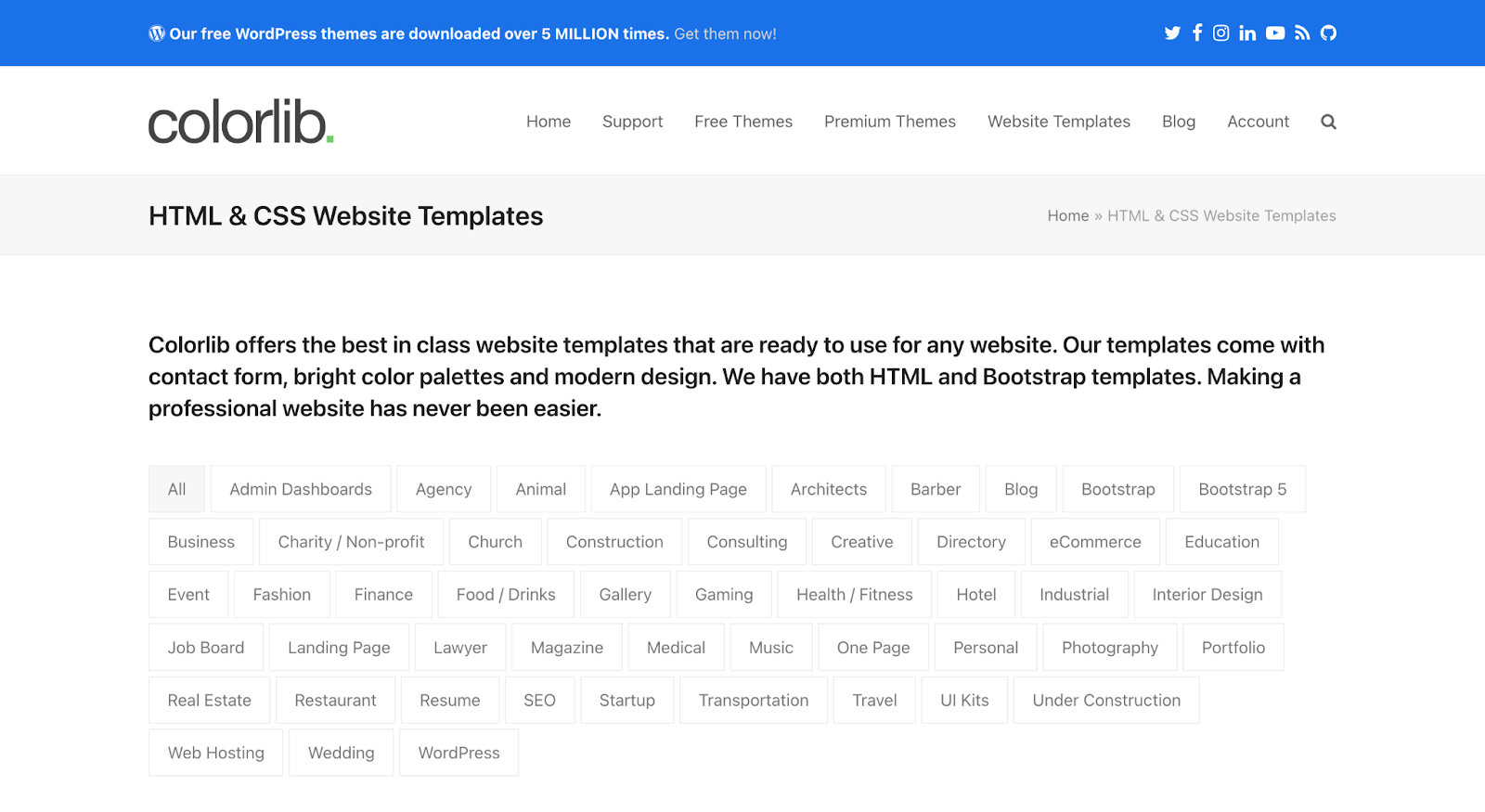Filter by Directory category
The image size is (1485, 812).
point(972,542)
